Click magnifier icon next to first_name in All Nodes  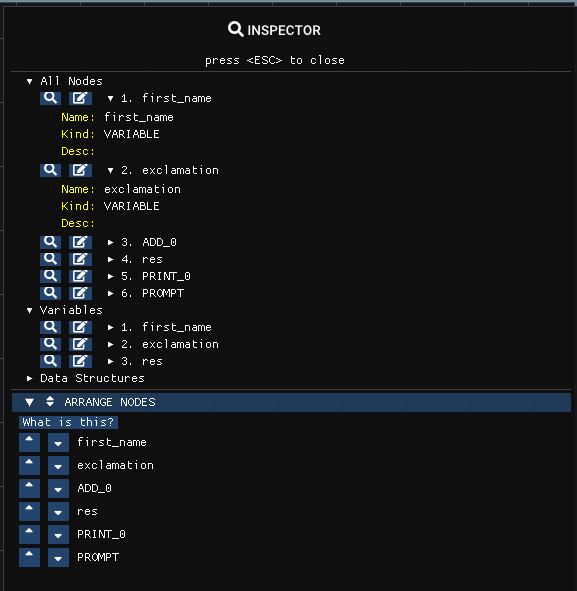tap(50, 98)
